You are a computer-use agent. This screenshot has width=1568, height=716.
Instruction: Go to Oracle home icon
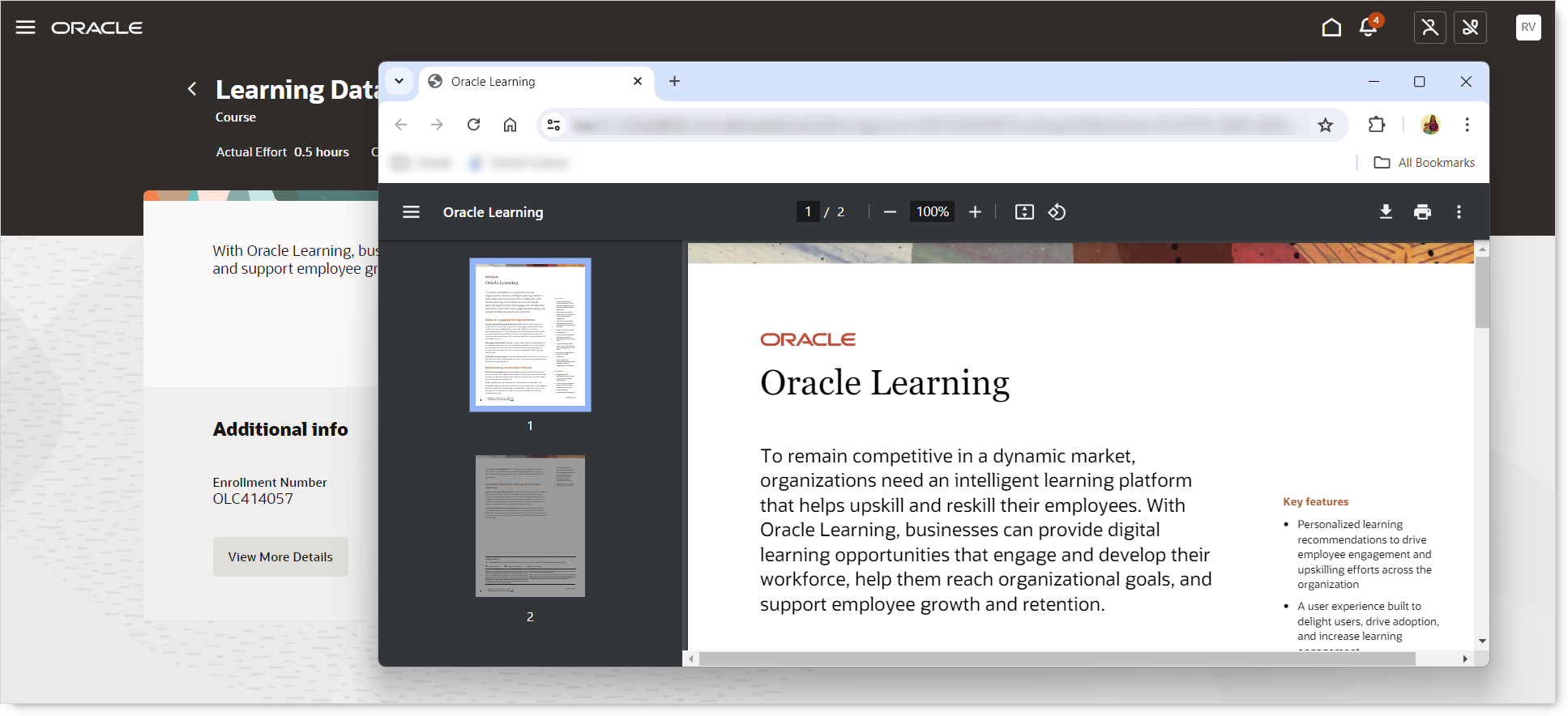(x=1331, y=28)
